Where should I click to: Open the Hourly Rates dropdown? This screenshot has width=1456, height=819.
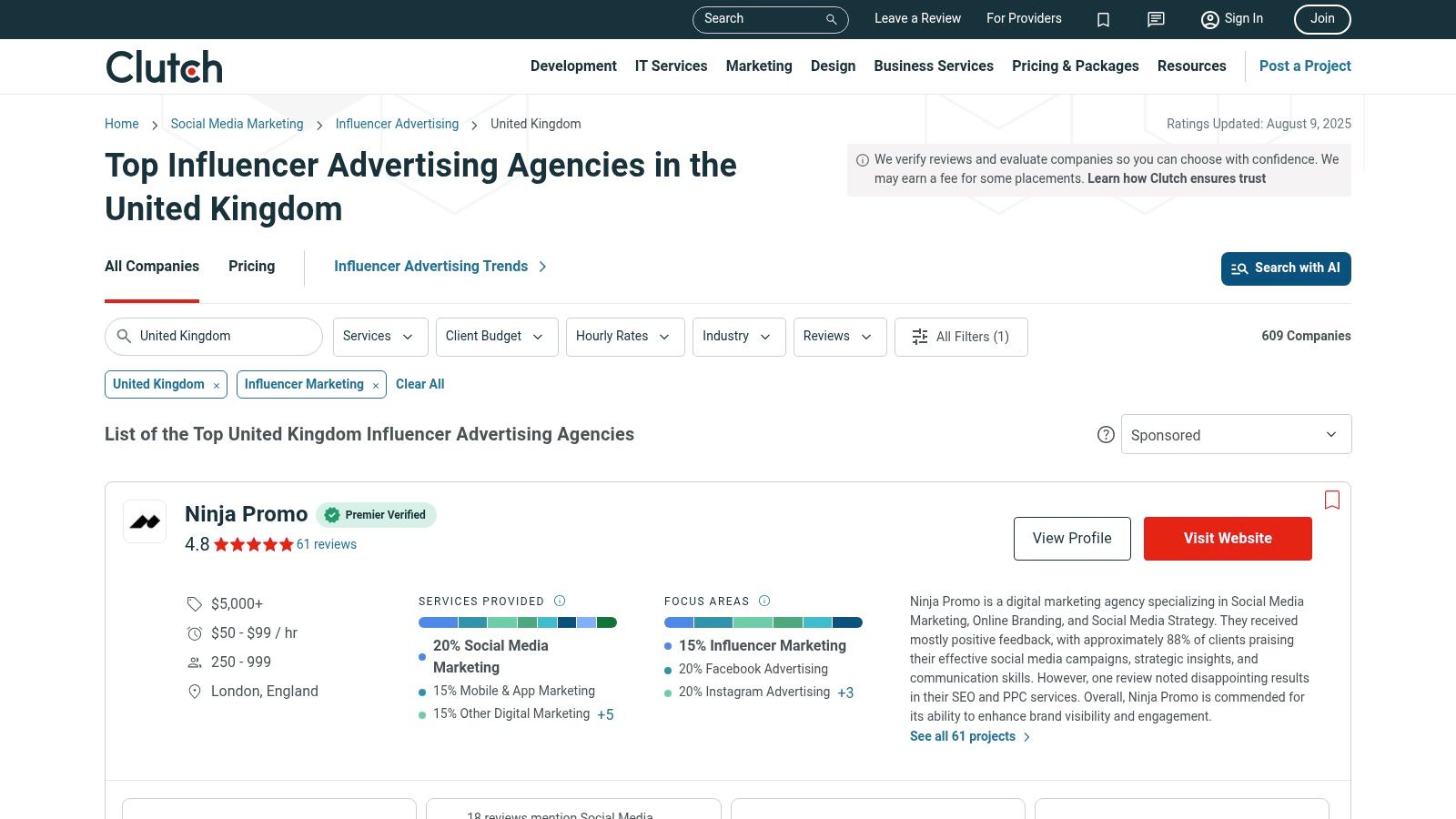pos(625,337)
